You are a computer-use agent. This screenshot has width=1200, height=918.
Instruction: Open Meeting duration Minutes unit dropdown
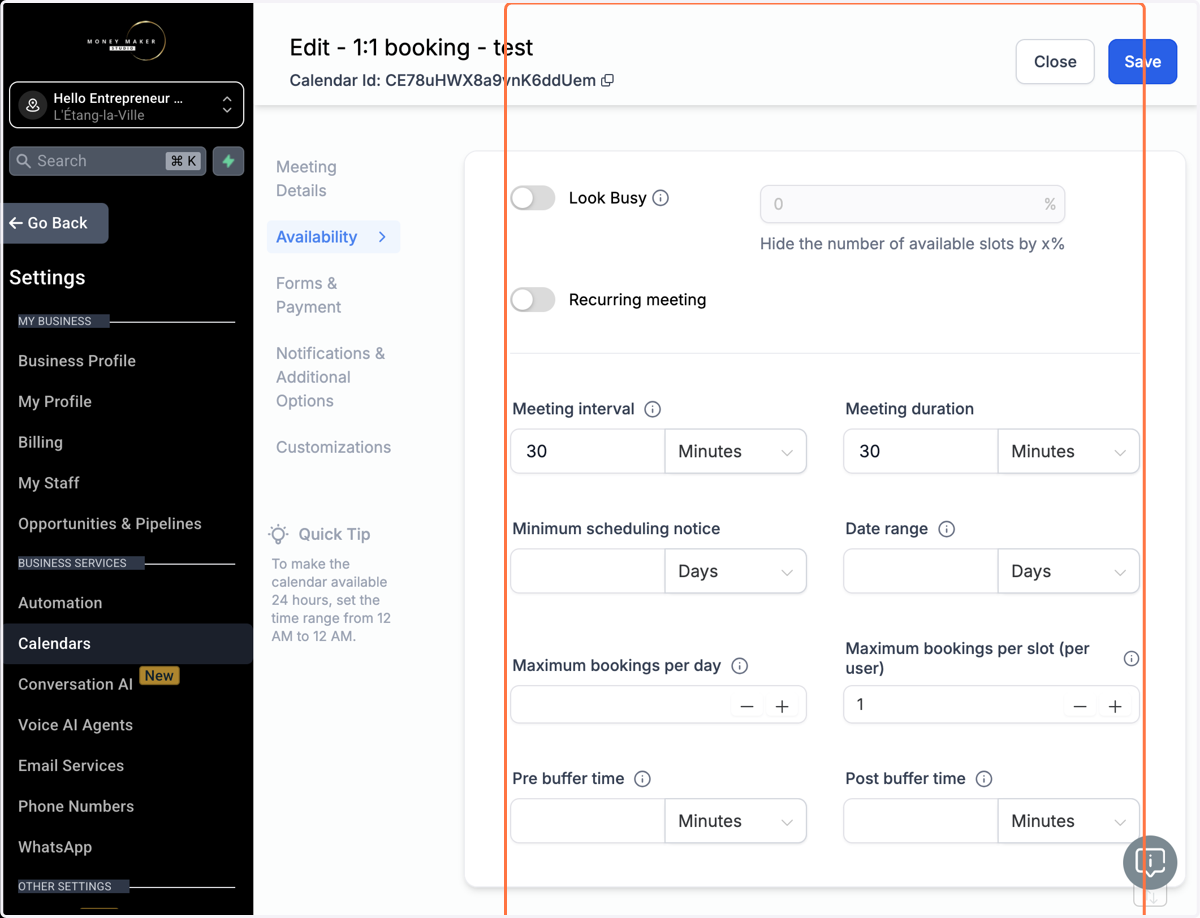coord(1068,452)
